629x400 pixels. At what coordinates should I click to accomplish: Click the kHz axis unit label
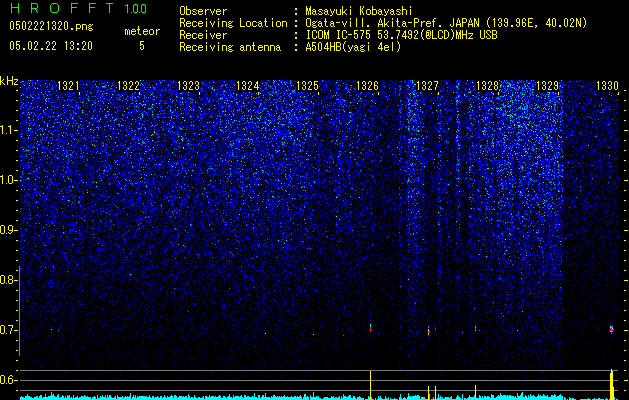coord(9,81)
